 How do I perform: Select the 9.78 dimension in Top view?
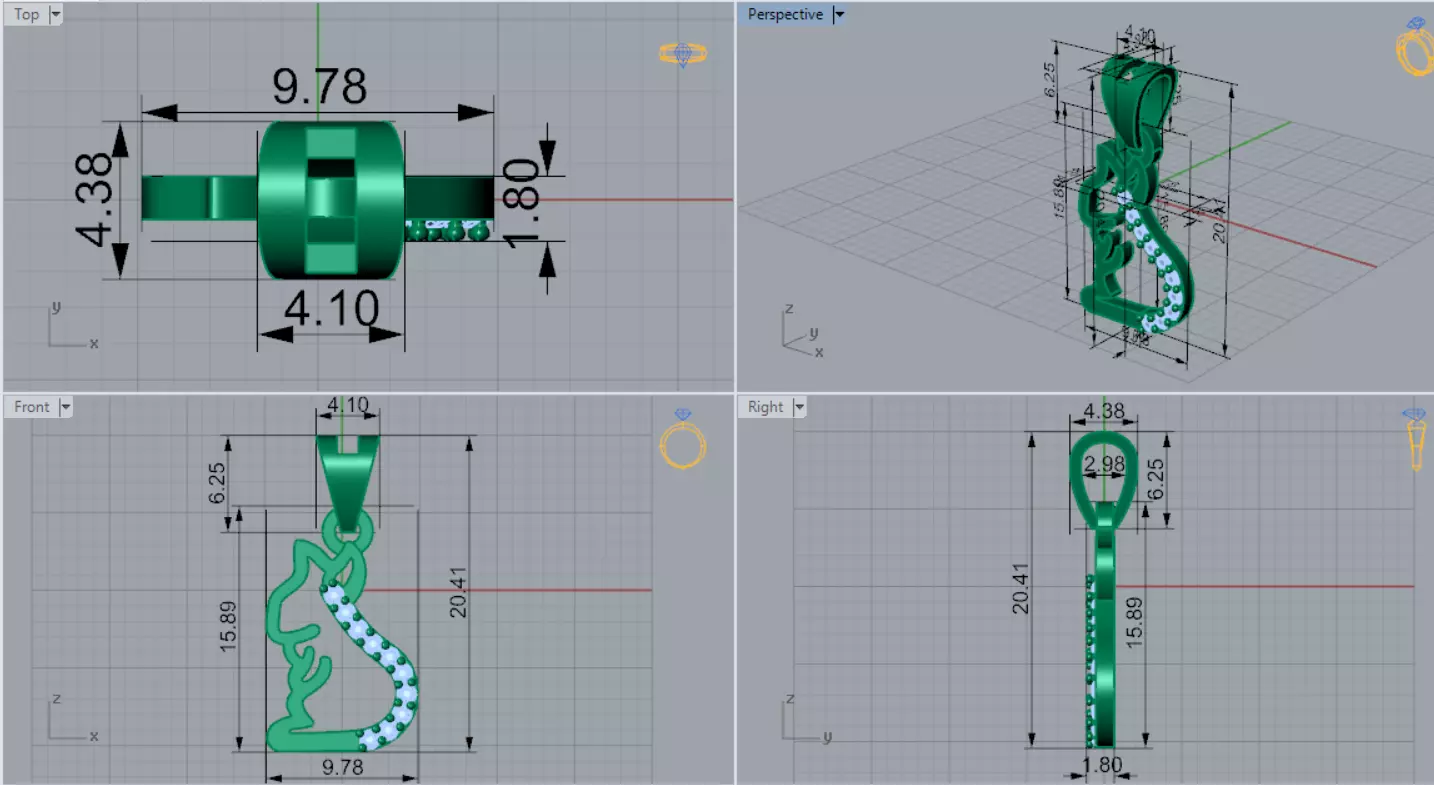319,87
